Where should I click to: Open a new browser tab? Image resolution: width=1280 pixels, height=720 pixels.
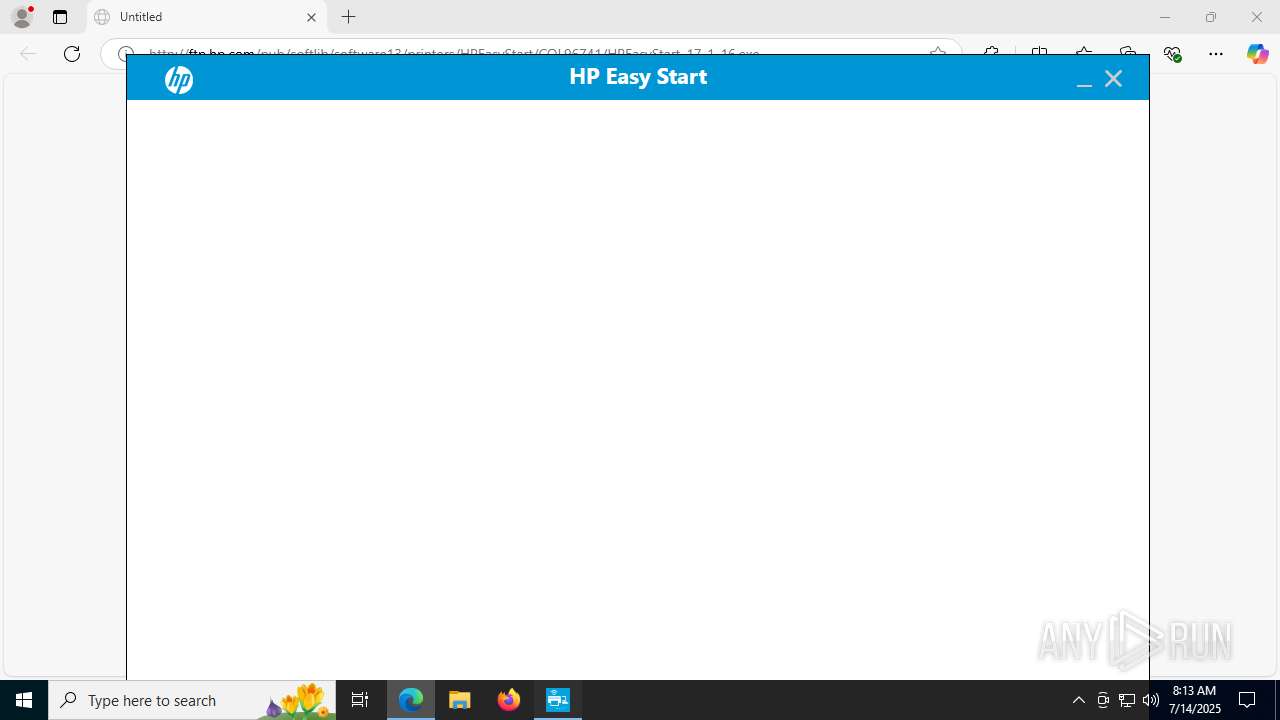click(x=348, y=17)
